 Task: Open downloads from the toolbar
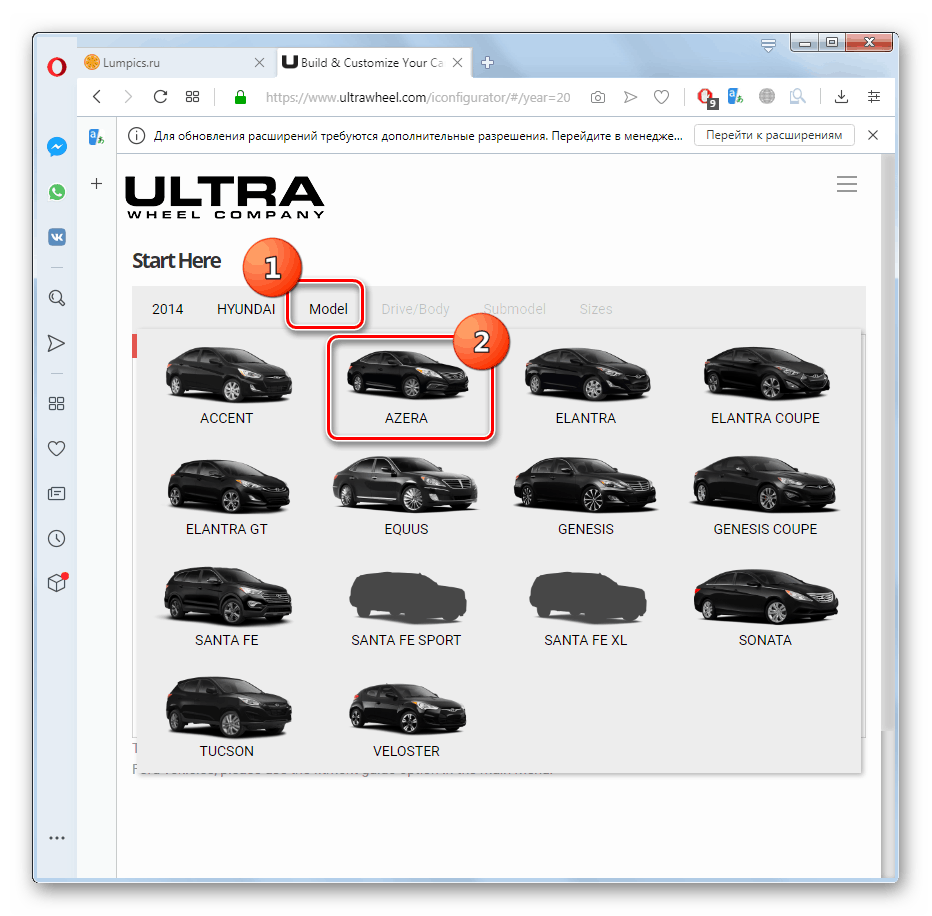pos(841,97)
